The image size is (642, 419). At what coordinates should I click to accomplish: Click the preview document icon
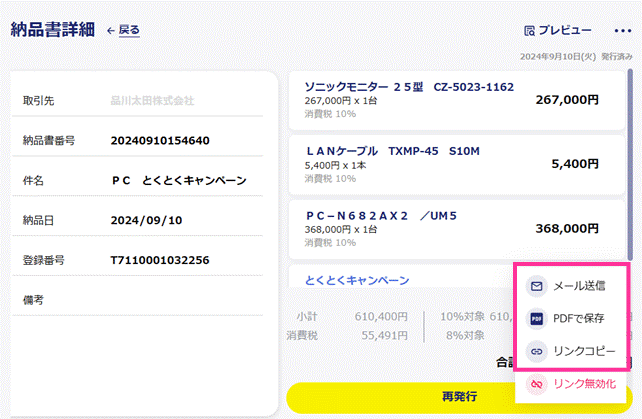529,31
